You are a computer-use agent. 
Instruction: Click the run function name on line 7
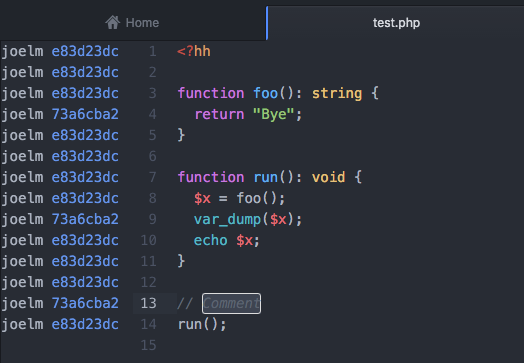[265, 177]
